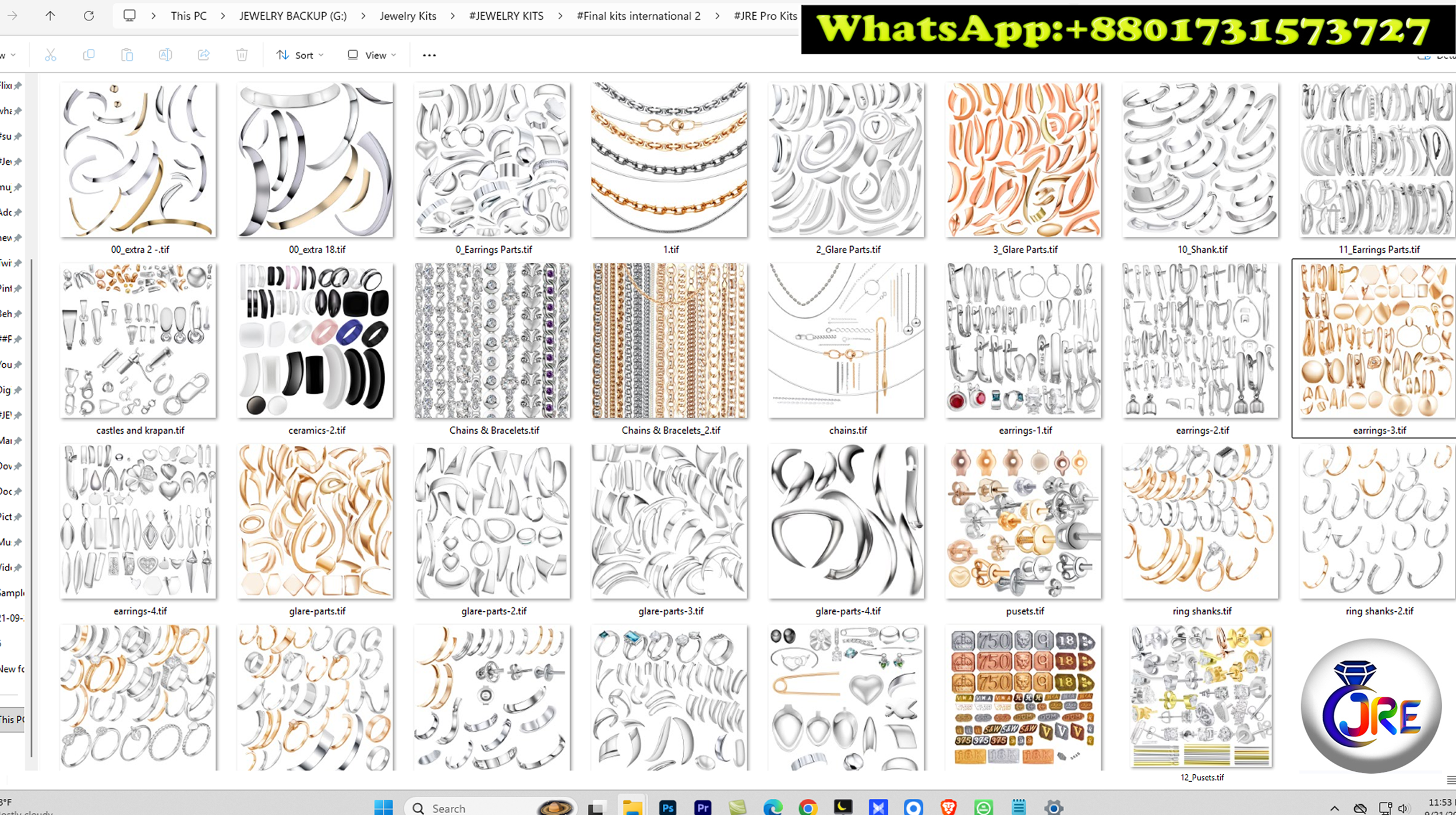Click the Copy icon in toolbar

[89, 55]
